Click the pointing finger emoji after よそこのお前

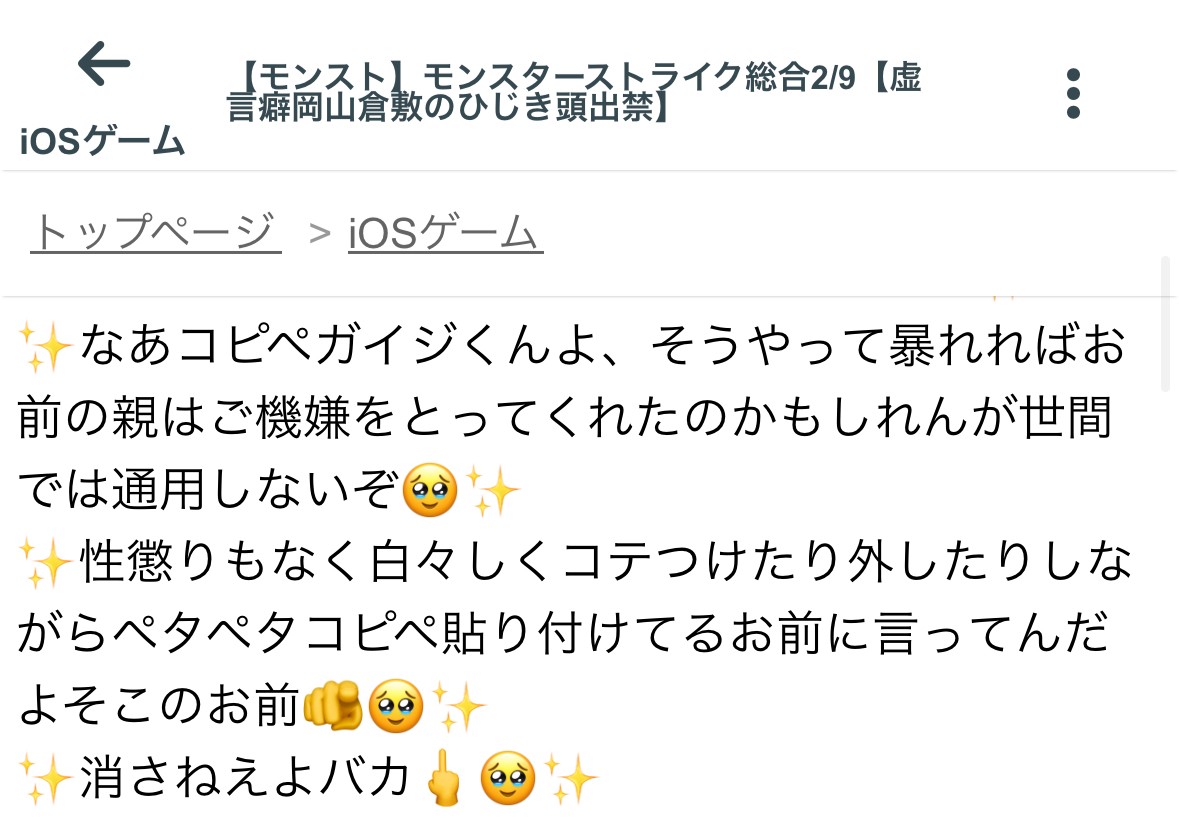pos(332,705)
